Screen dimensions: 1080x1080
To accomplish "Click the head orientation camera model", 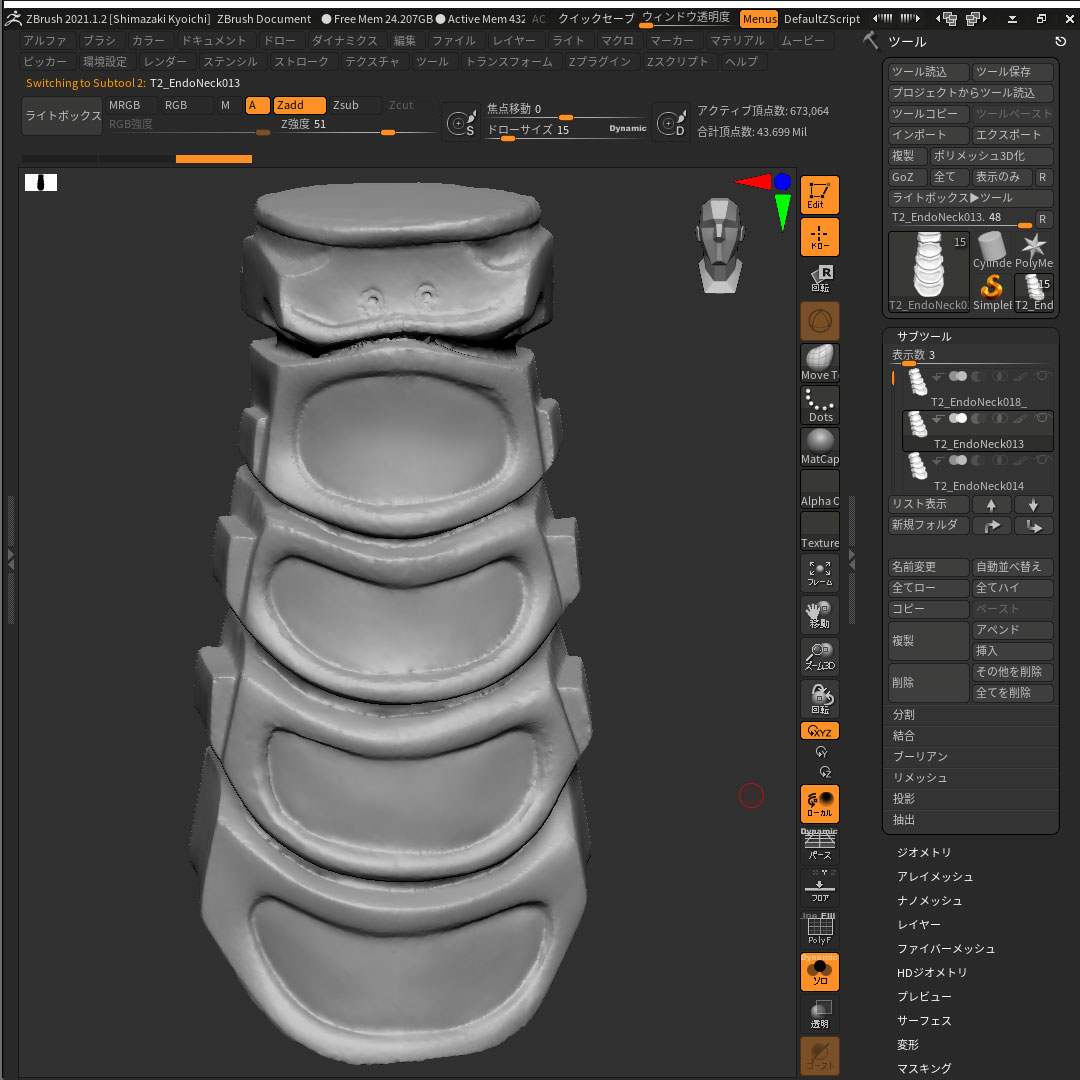I will point(720,245).
